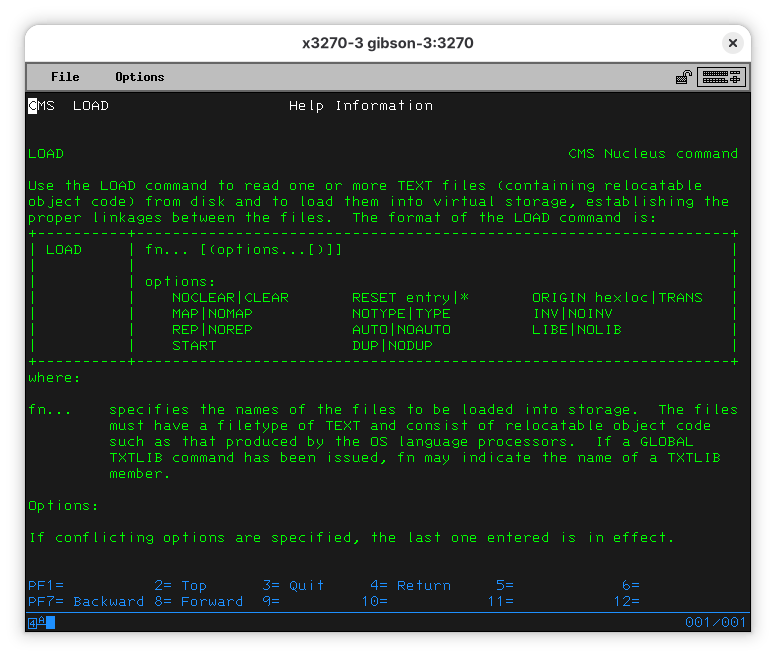Click the Help Information title text

click(361, 106)
